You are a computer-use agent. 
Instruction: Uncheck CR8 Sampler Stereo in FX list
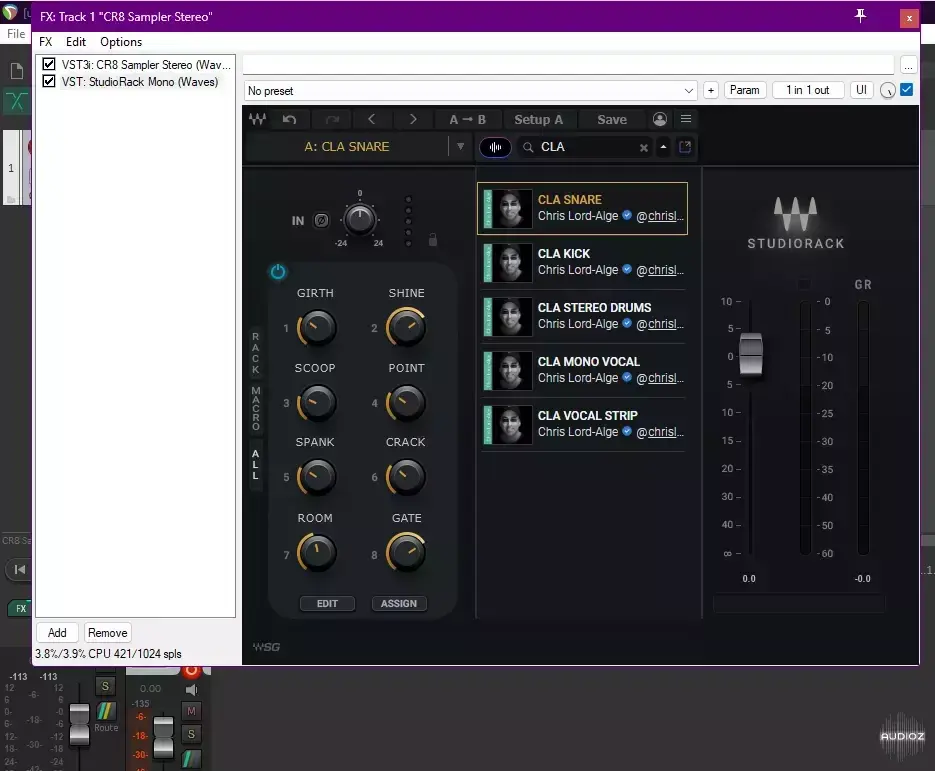[x=49, y=64]
